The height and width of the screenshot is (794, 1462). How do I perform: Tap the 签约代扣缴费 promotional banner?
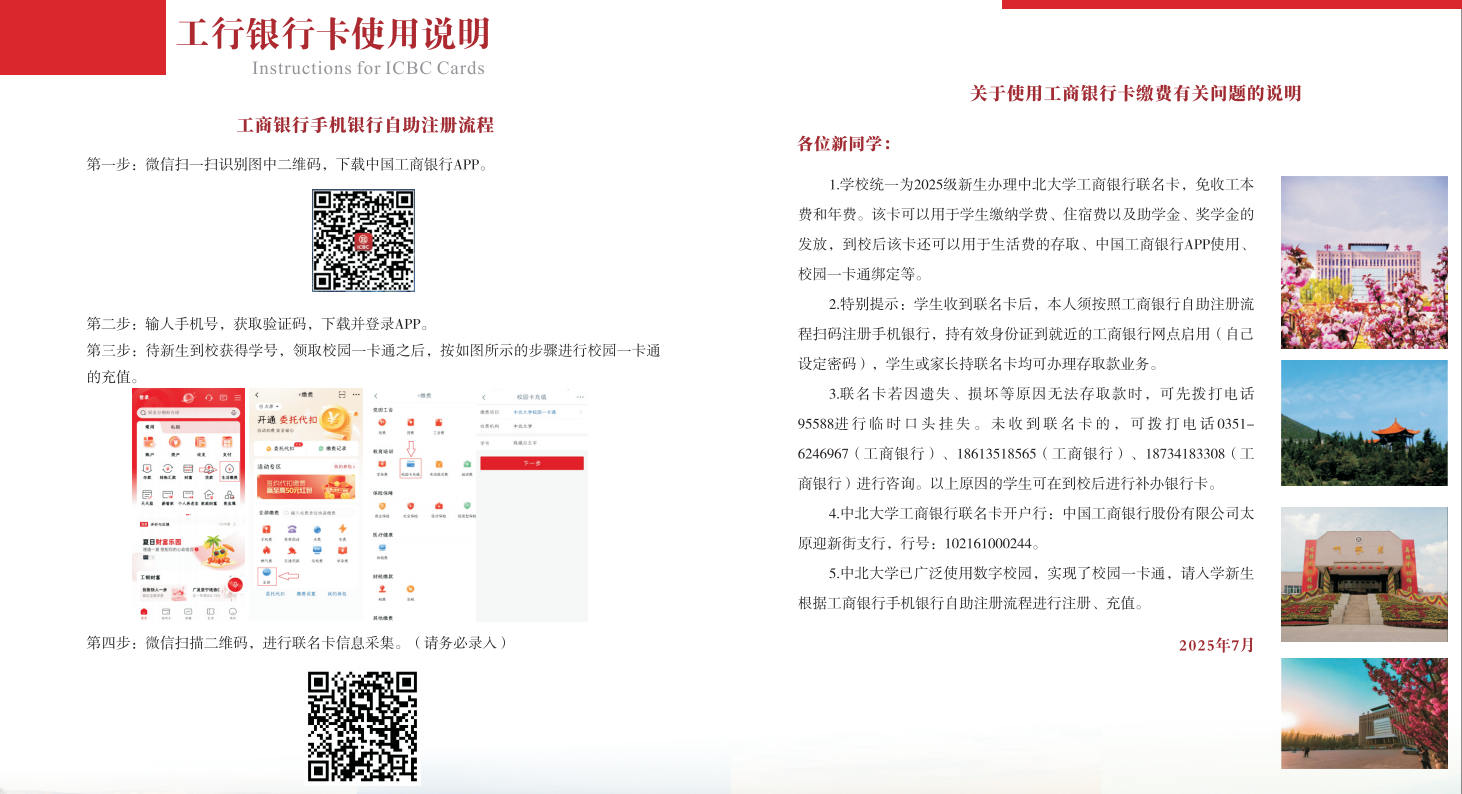[x=306, y=487]
